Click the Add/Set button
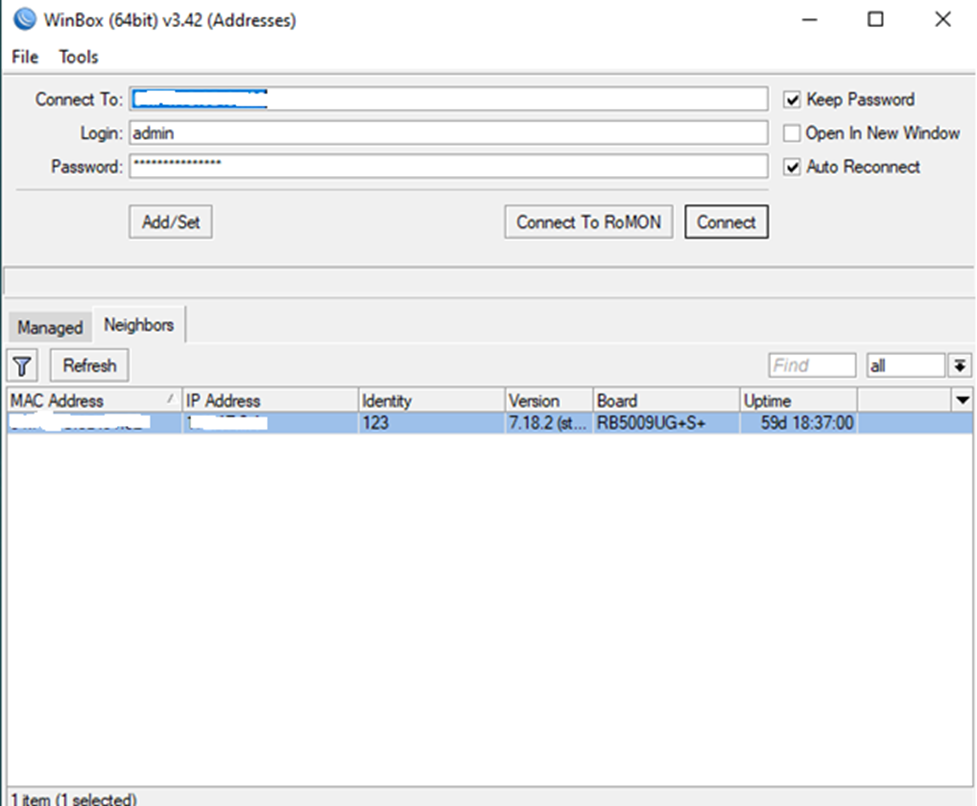Image resolution: width=977 pixels, height=806 pixels. point(171,222)
